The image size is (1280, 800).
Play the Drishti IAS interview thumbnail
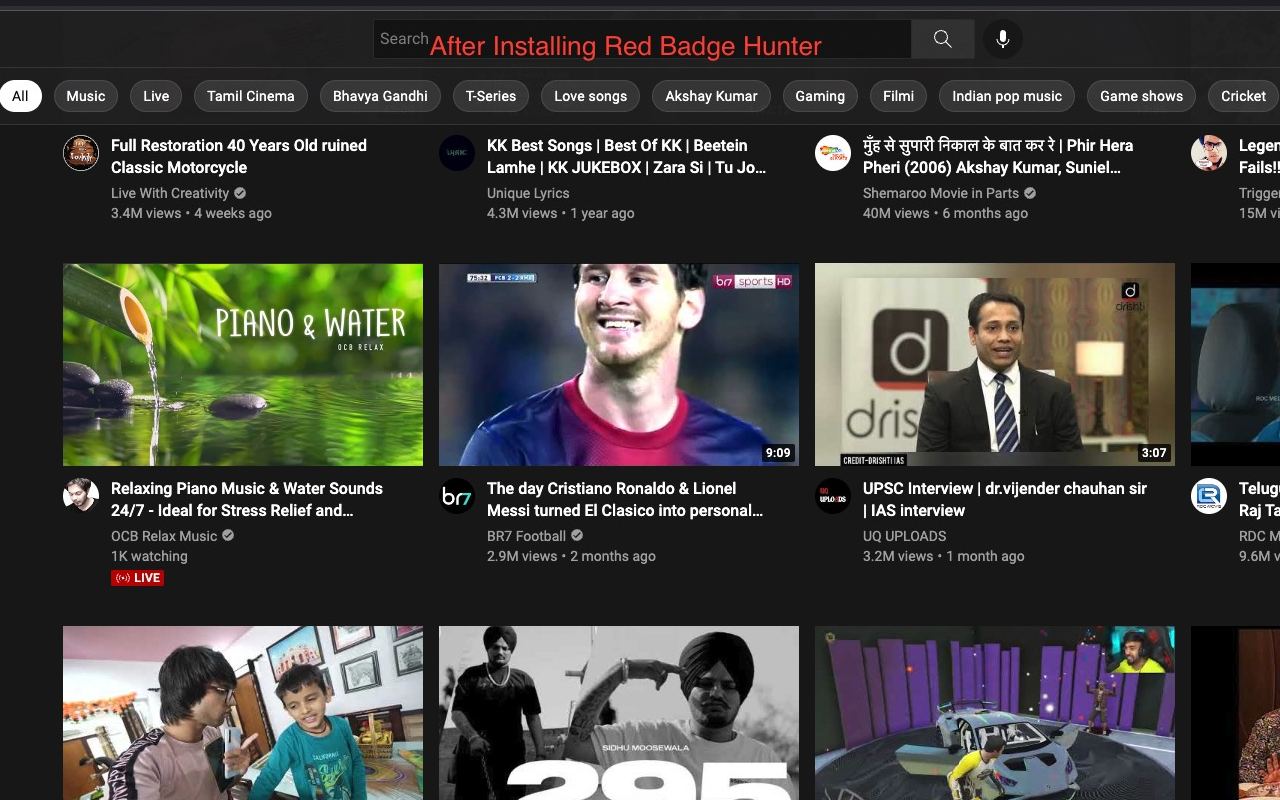tap(995, 365)
